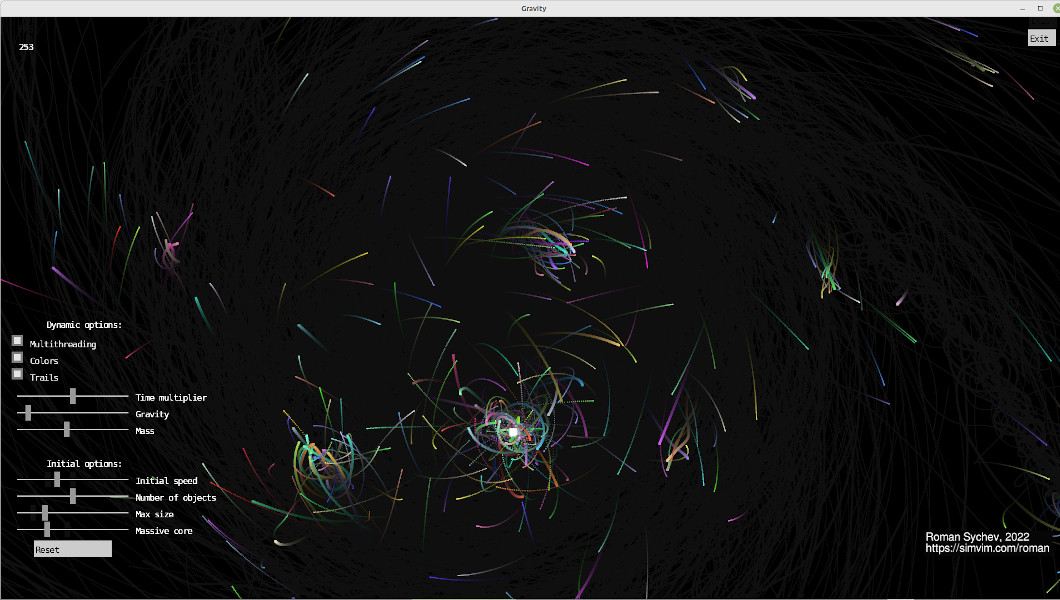Click the Max size slider handle
The image size is (1060, 600).
click(x=45, y=513)
